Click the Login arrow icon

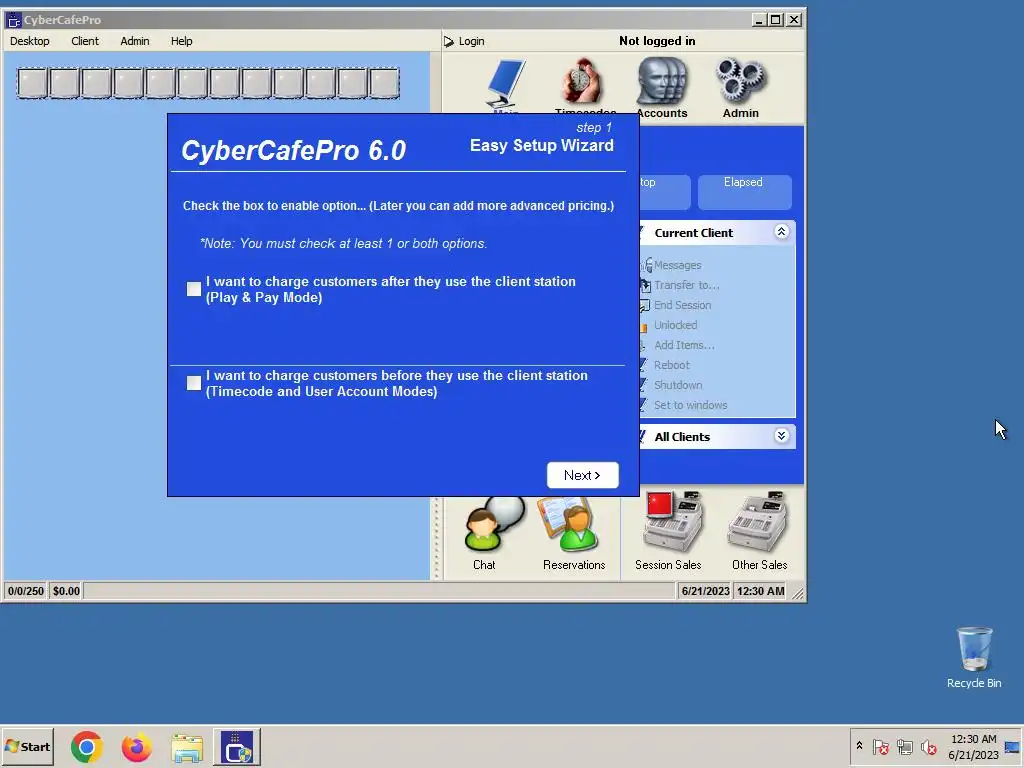coord(449,41)
